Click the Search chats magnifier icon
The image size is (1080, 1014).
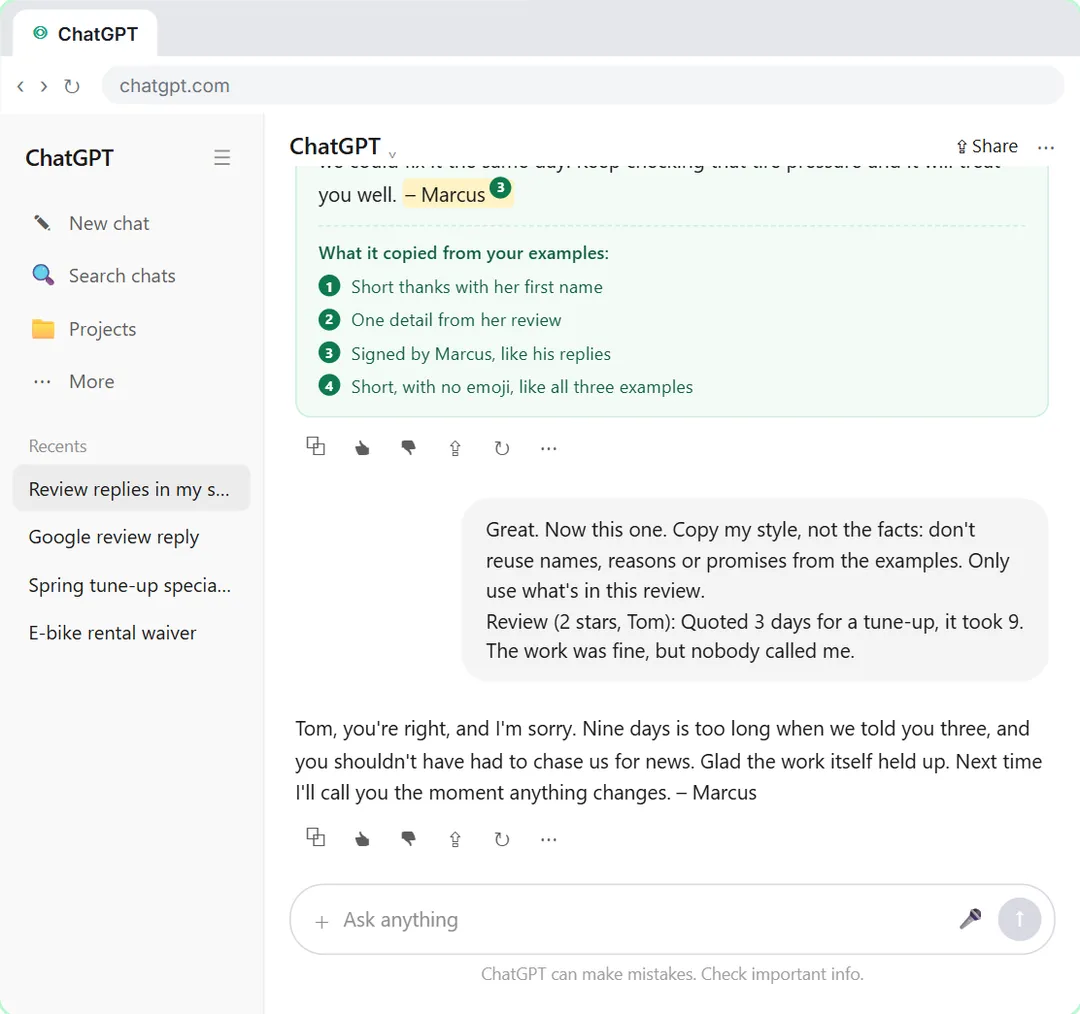coord(43,276)
